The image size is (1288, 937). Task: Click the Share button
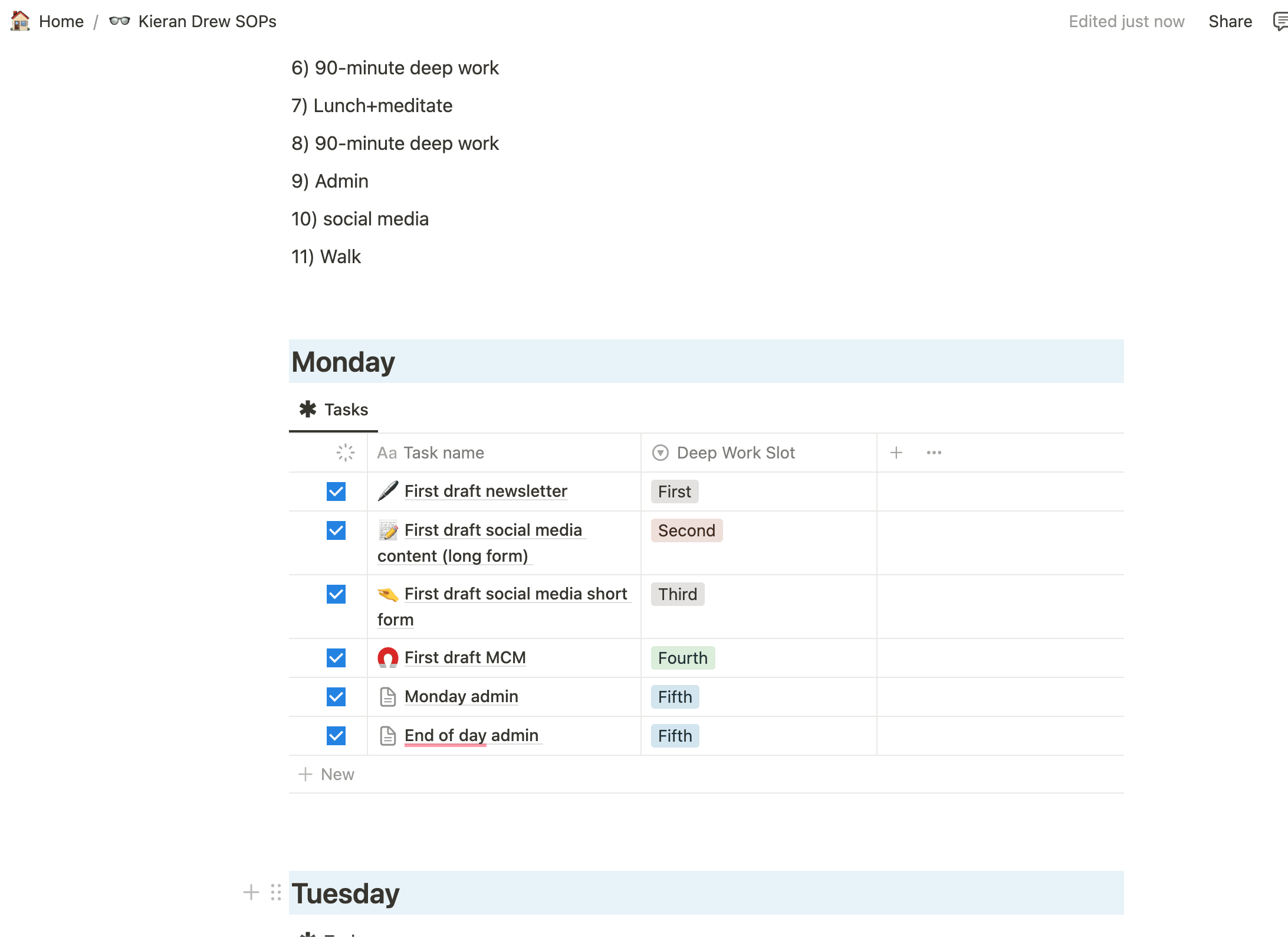point(1230,21)
